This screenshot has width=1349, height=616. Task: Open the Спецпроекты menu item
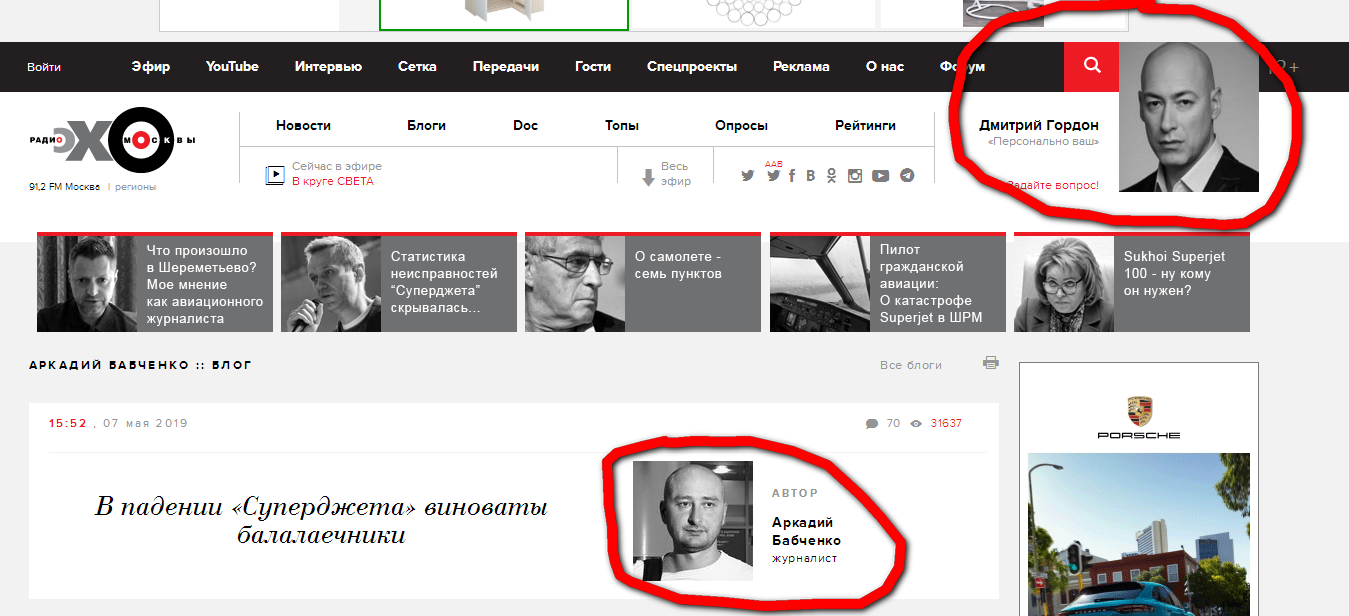692,67
